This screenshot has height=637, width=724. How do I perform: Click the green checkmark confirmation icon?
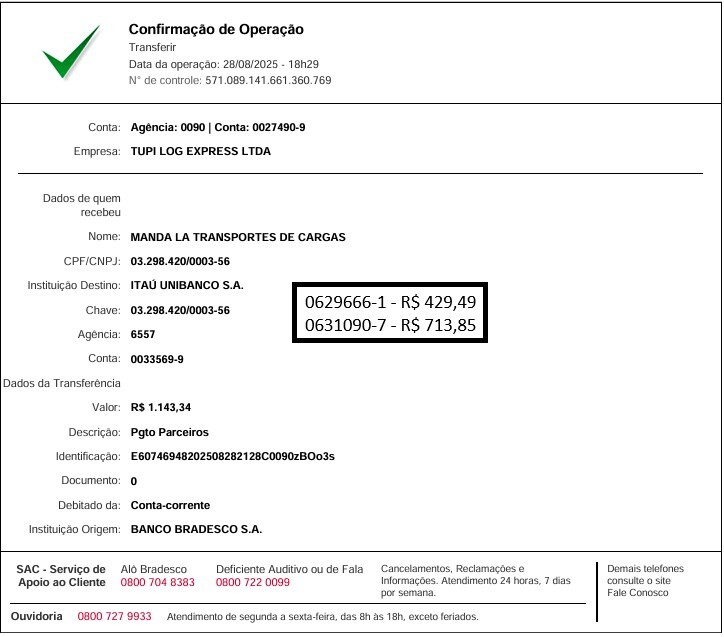71,53
